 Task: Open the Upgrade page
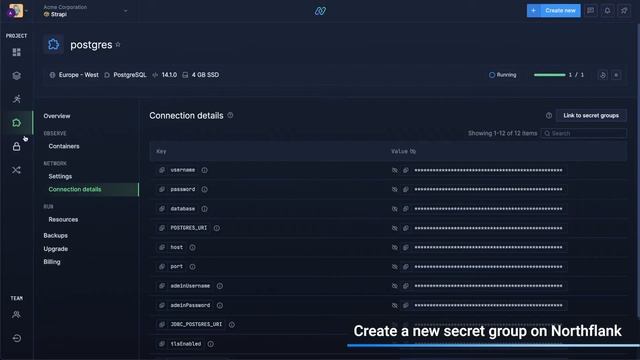[56, 249]
